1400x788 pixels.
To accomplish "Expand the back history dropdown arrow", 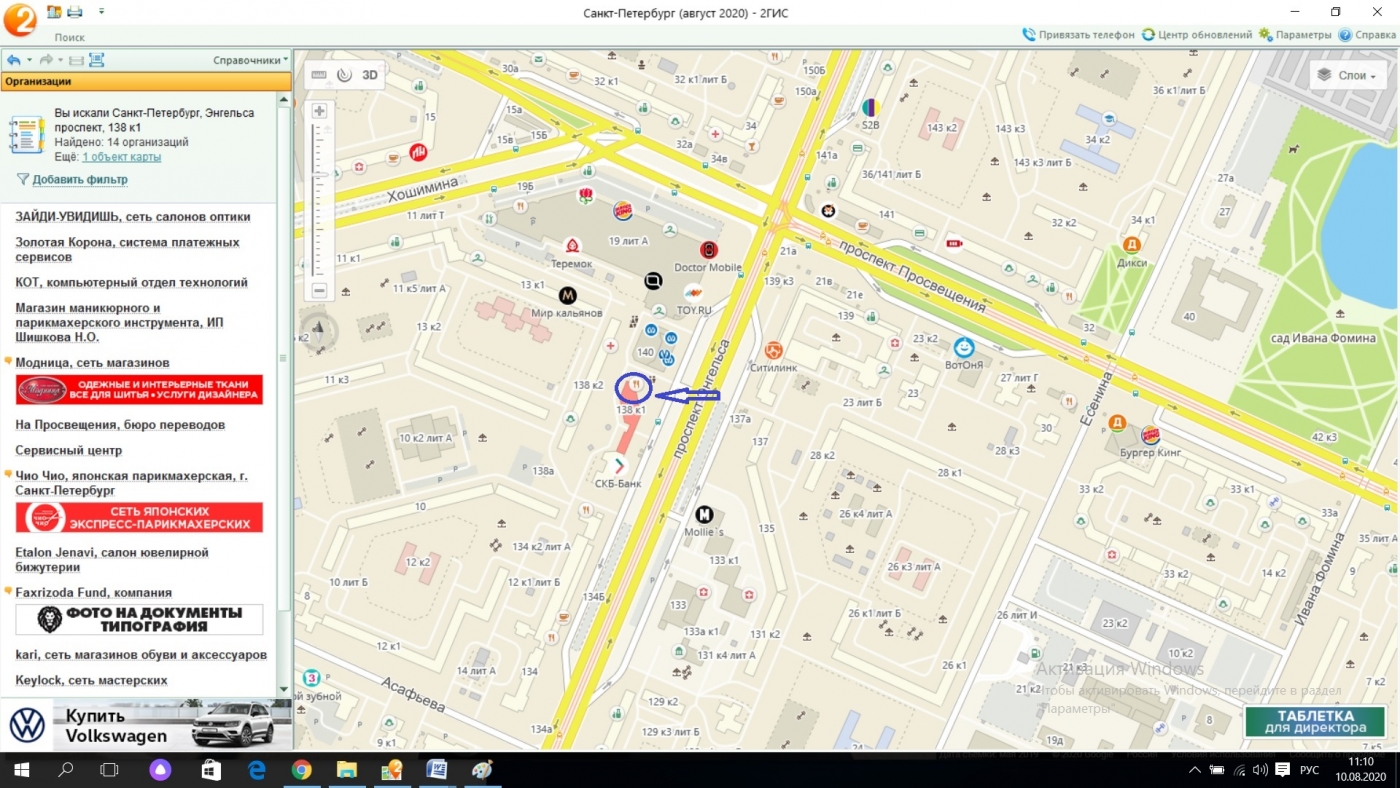I will click(x=29, y=60).
